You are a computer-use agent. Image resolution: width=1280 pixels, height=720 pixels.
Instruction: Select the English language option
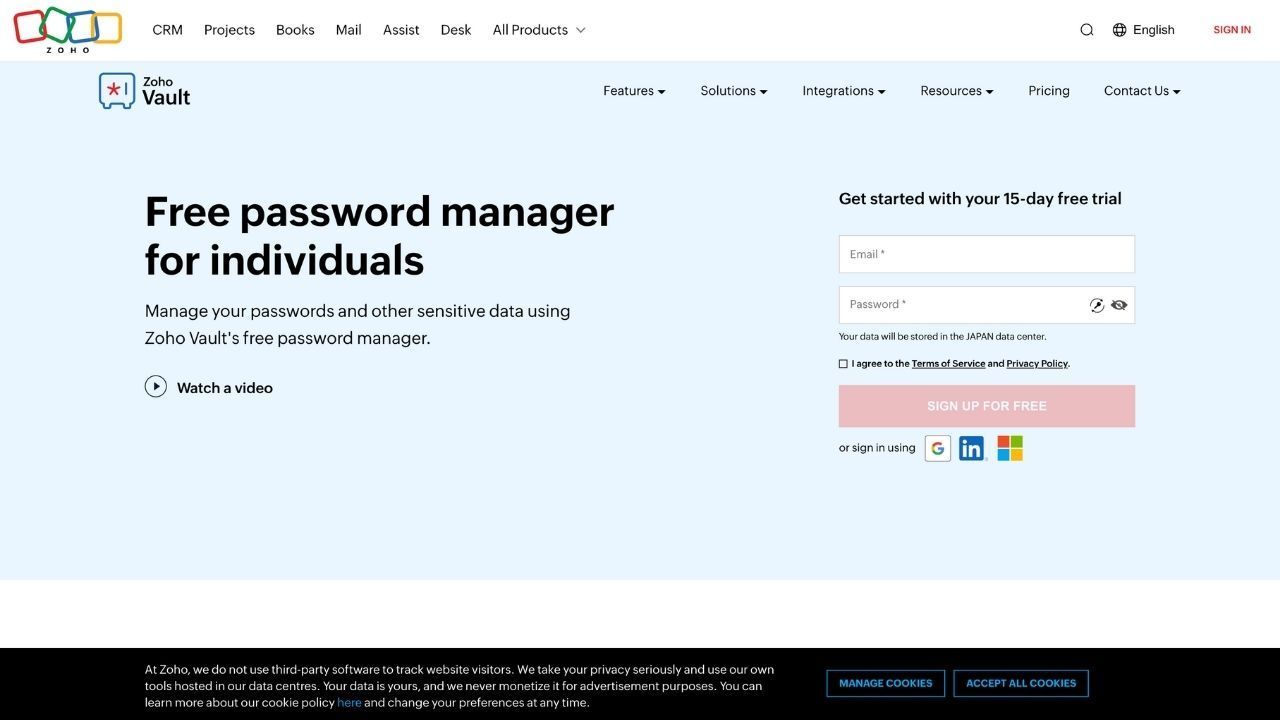point(1154,30)
